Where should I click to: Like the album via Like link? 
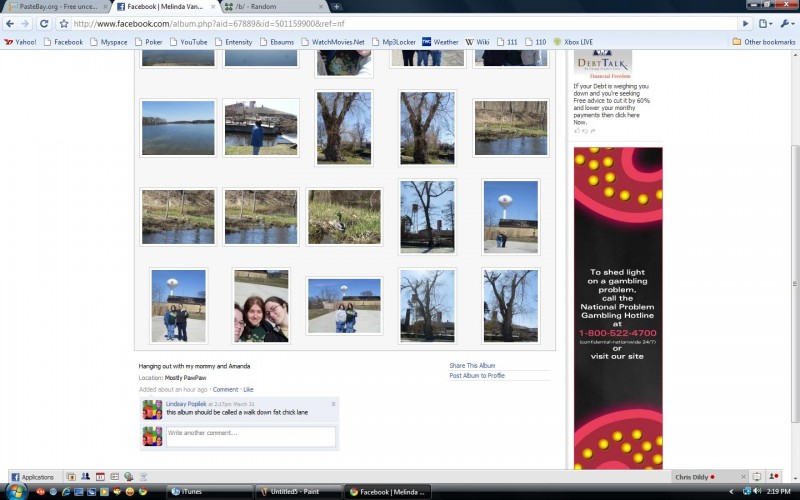248,389
